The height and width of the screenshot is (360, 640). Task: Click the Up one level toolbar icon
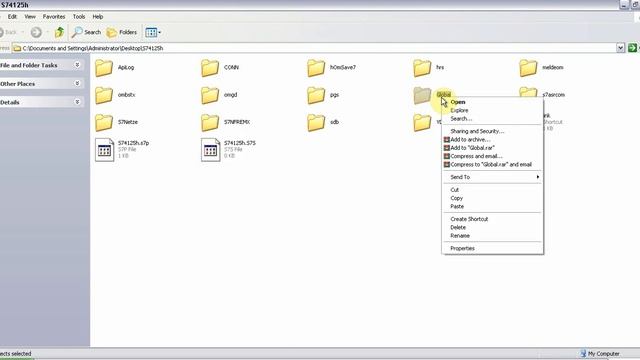tap(59, 32)
